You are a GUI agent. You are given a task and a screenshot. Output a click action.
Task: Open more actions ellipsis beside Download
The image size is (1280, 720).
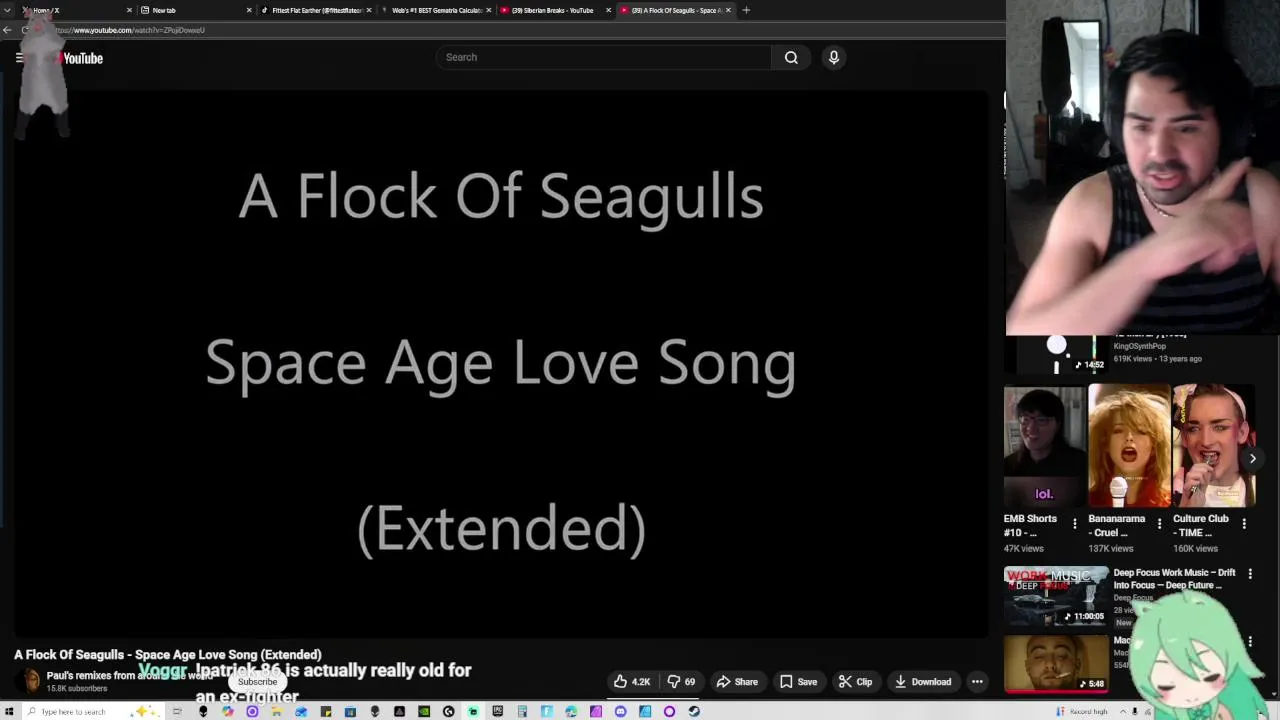click(x=977, y=682)
